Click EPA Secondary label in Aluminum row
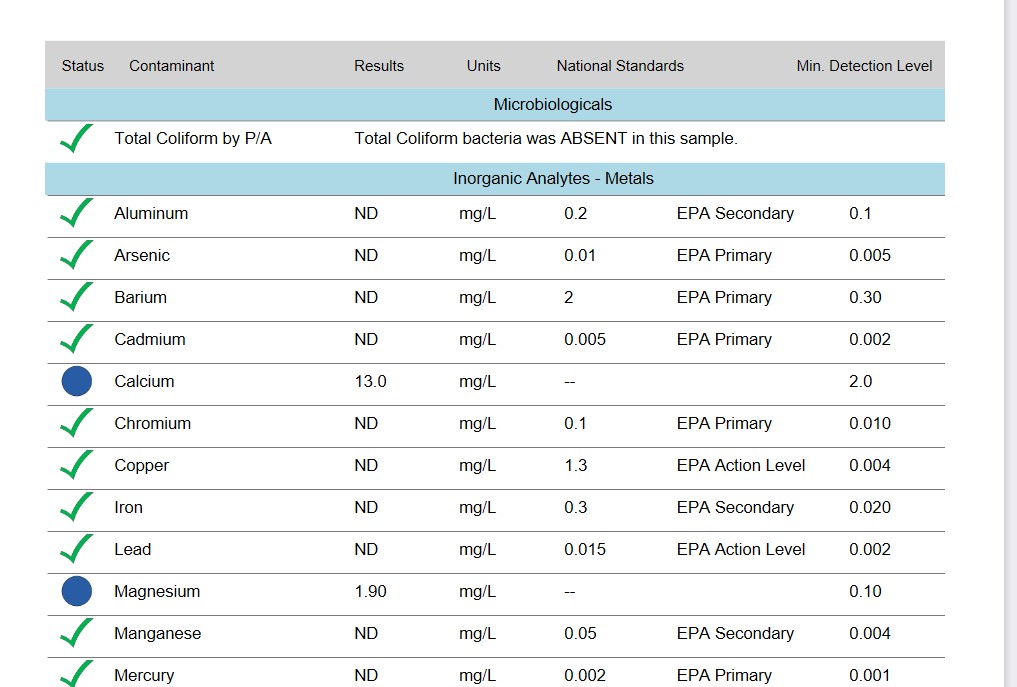The width and height of the screenshot is (1017, 687). click(x=735, y=213)
